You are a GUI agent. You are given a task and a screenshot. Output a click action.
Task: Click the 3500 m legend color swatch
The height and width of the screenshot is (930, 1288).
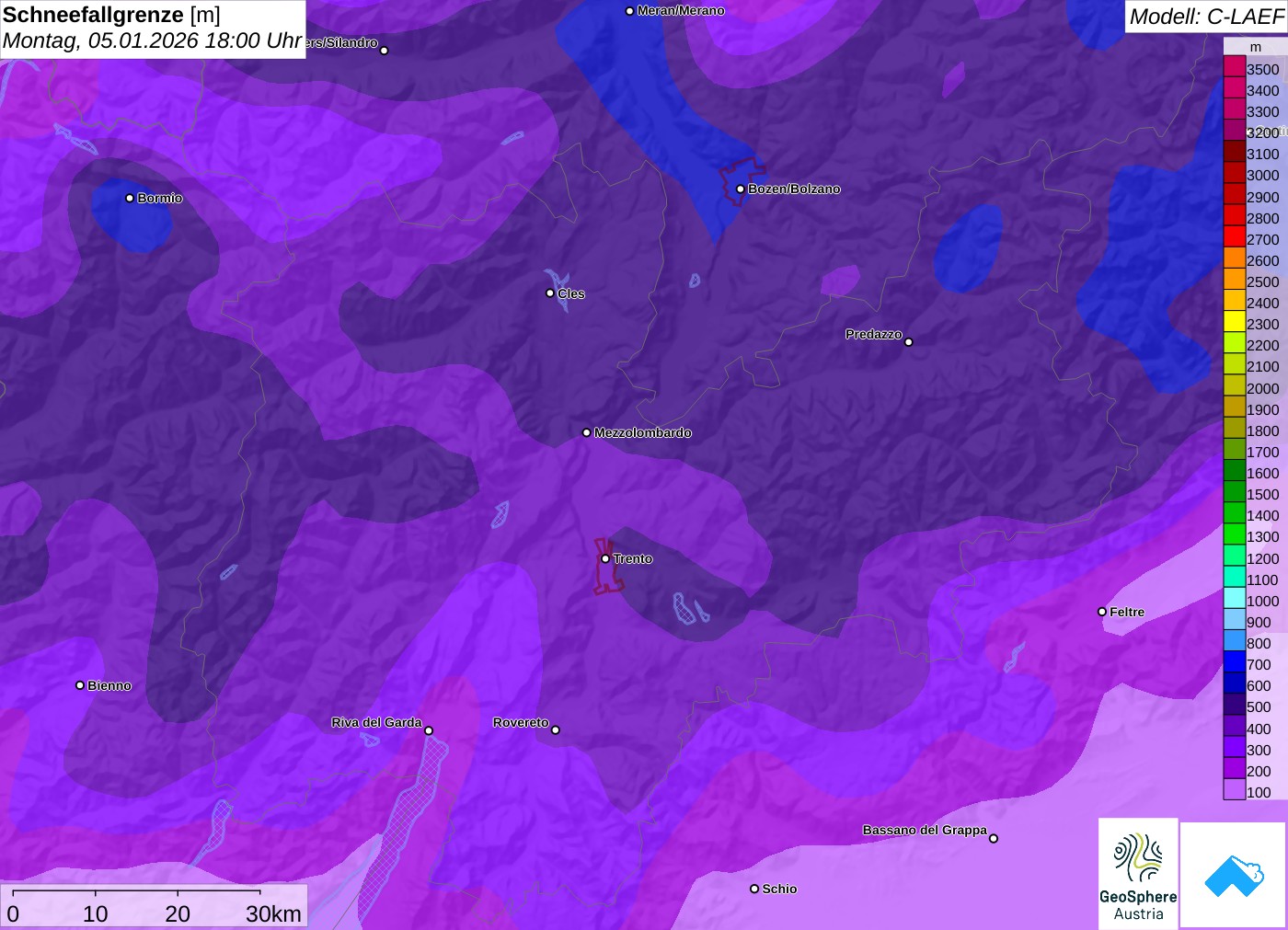pos(1235,66)
